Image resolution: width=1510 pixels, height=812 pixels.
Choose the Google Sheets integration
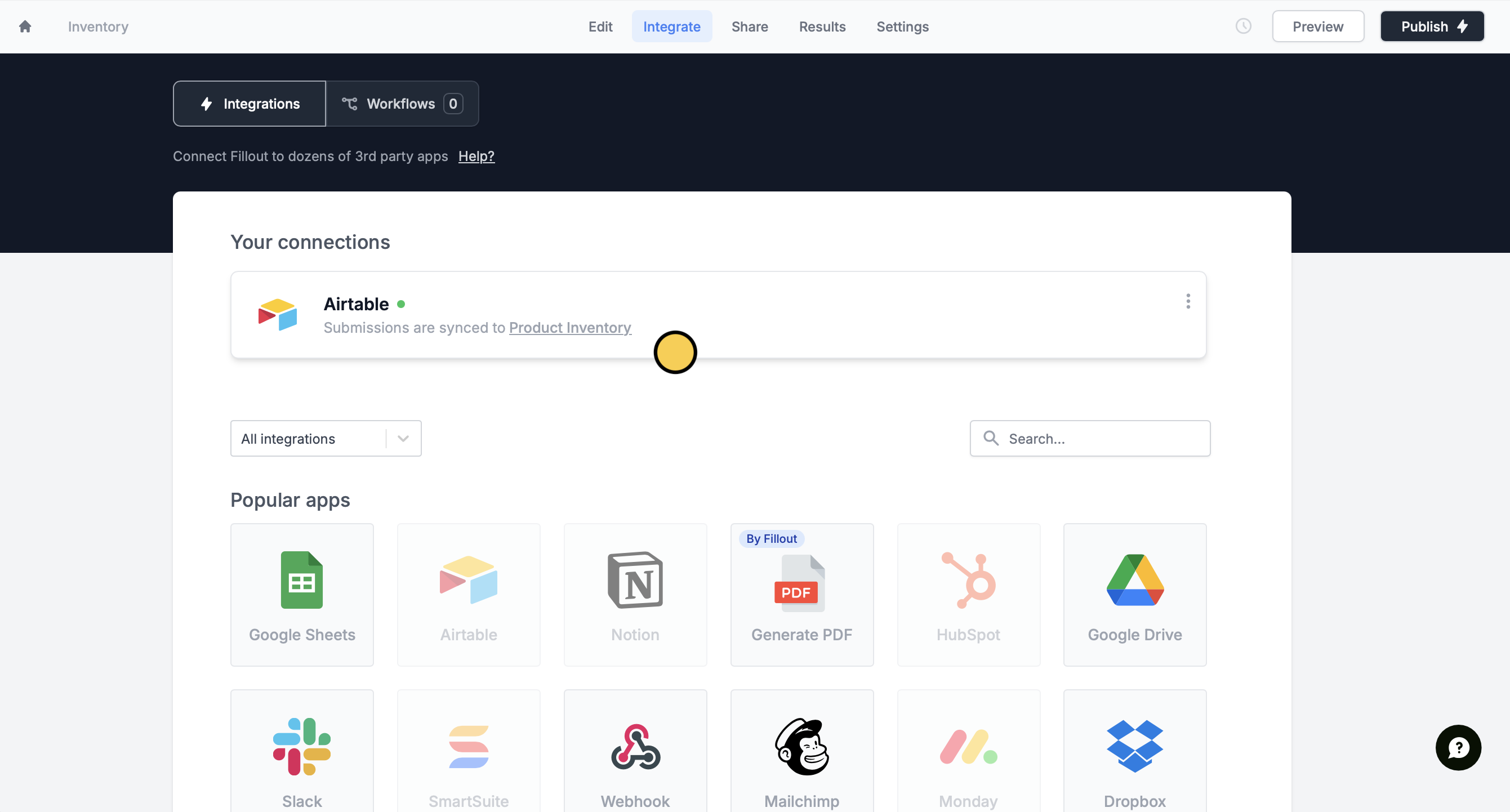302,595
